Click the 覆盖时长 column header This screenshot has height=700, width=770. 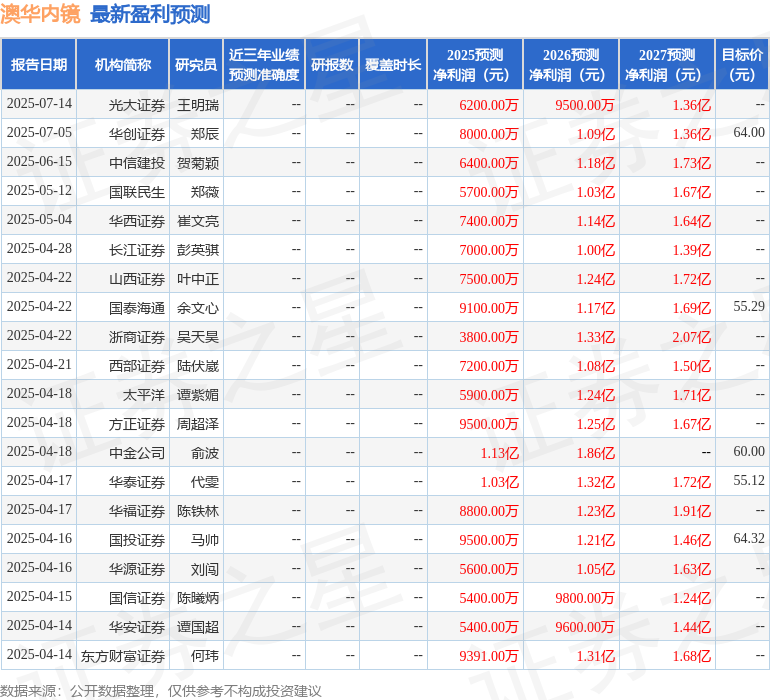pos(393,64)
